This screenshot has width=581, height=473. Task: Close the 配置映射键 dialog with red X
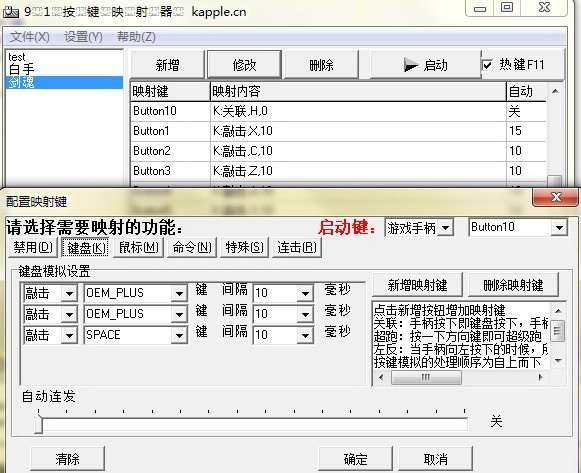(555, 197)
